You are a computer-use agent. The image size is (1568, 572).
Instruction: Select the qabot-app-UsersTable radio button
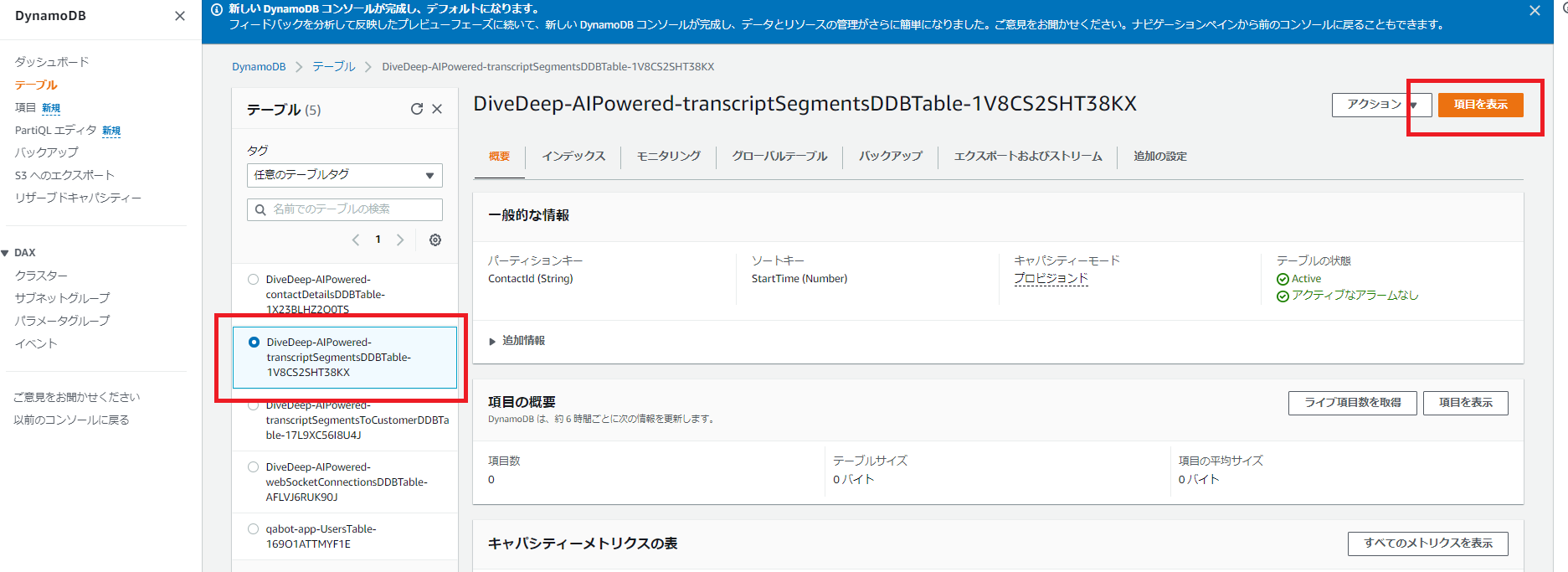click(x=254, y=529)
